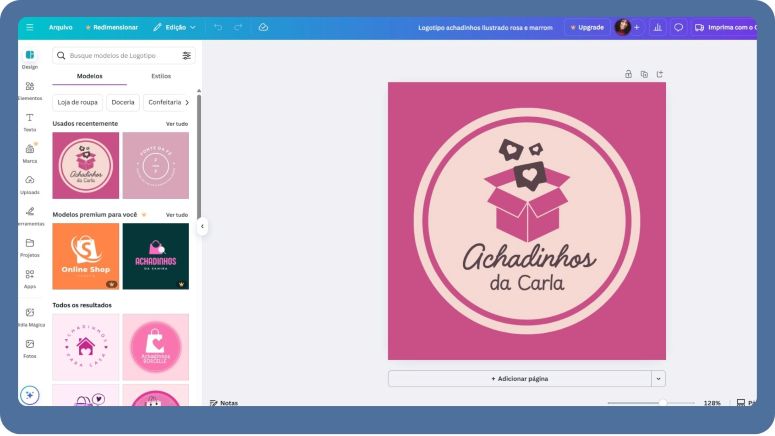Click the Canva assistant sparkle button
Viewport: 775px width, 436px height.
pyautogui.click(x=30, y=395)
